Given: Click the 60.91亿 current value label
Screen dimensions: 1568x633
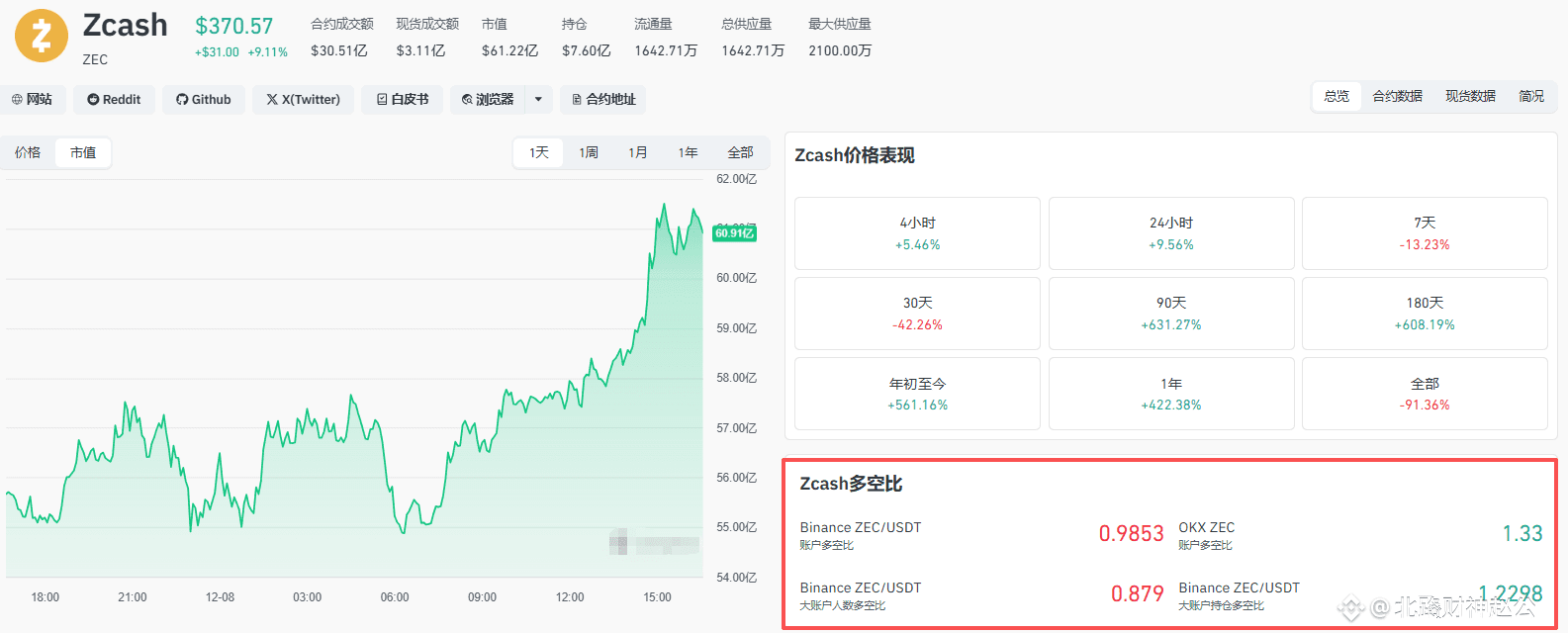Looking at the screenshot, I should (734, 233).
